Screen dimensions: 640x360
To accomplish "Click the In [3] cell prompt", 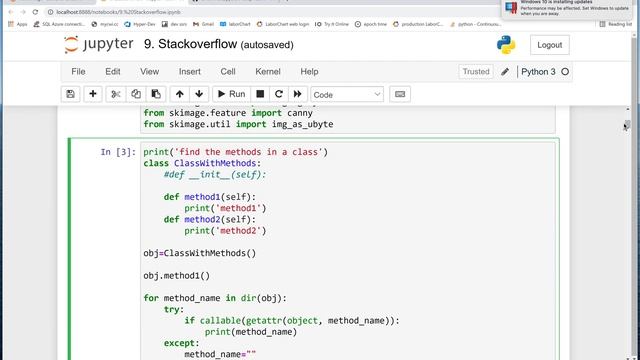I will [118, 152].
